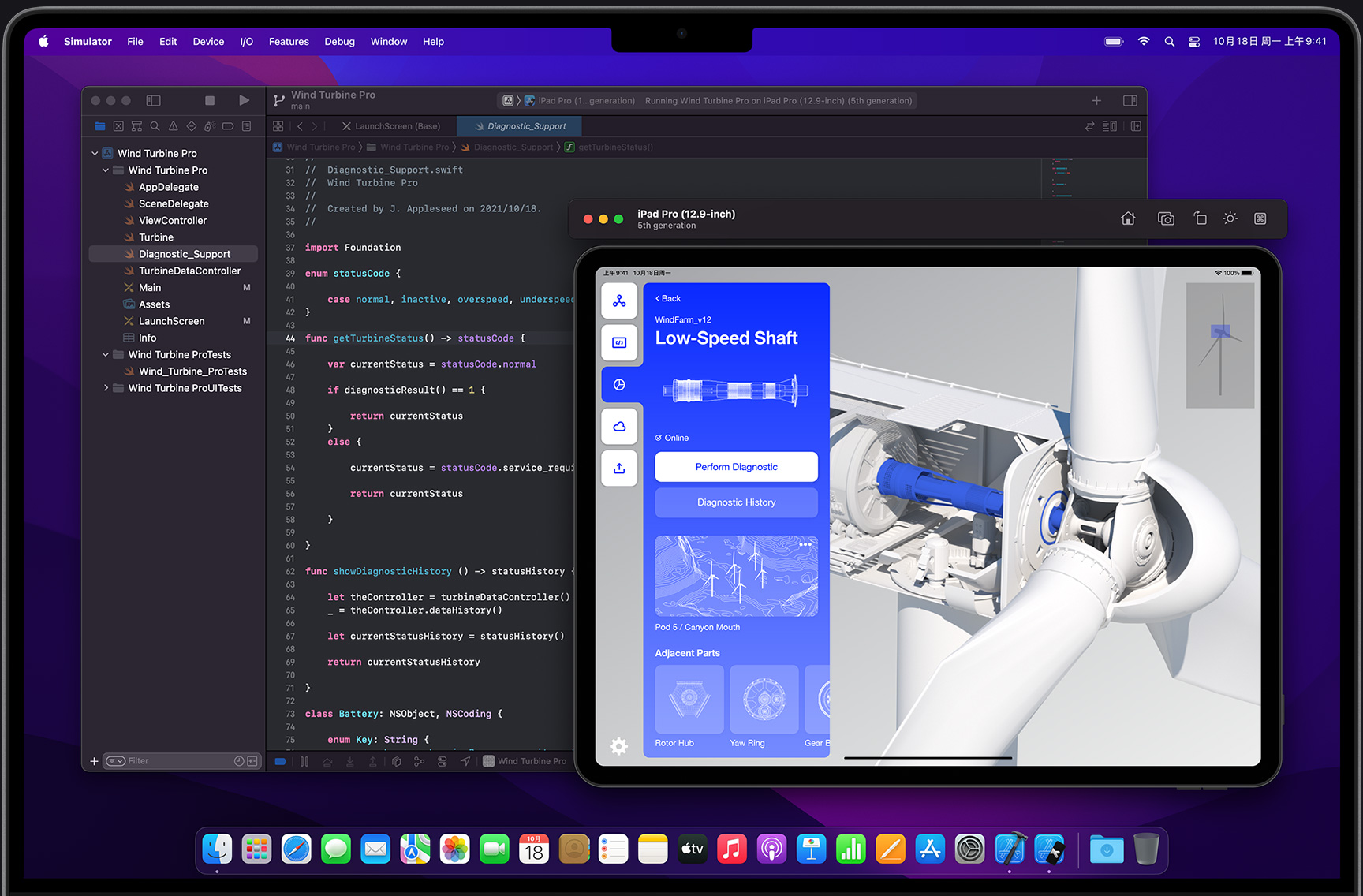Viewport: 1363px width, 896px height.
Task: Open the Test navigator diamond icon
Action: 191,126
